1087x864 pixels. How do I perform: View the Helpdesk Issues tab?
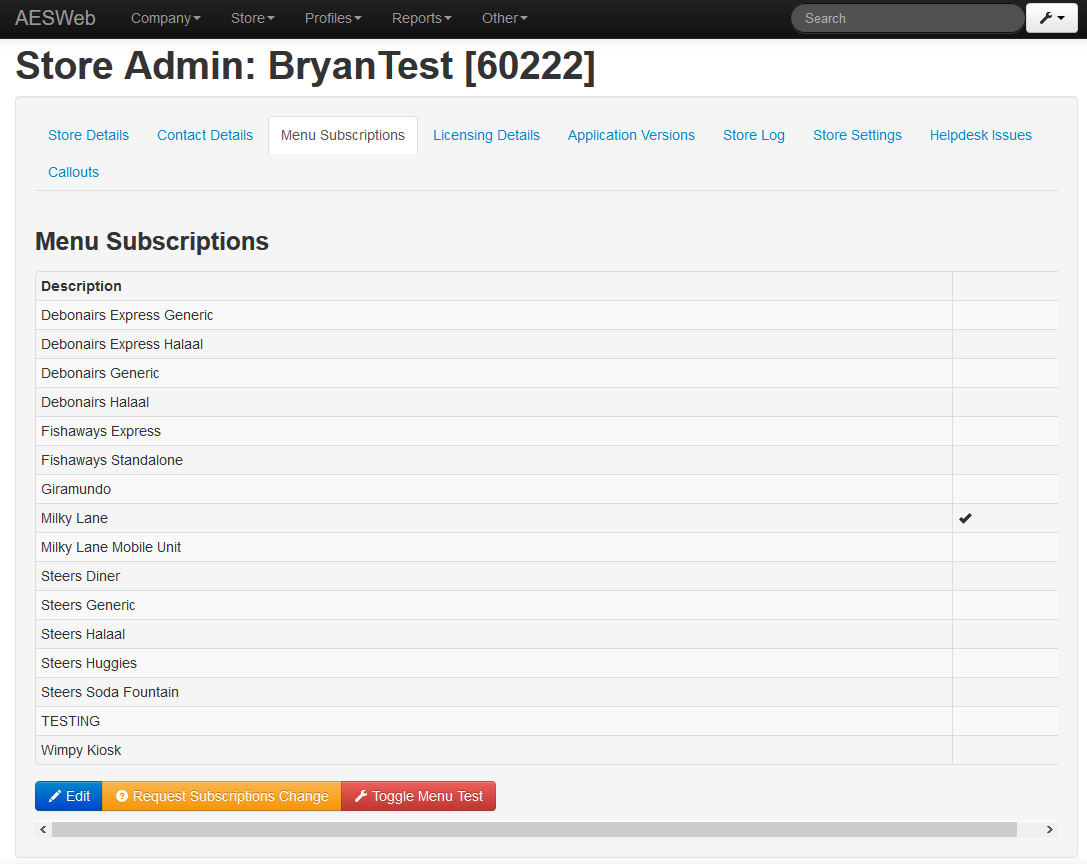pyautogui.click(x=980, y=135)
